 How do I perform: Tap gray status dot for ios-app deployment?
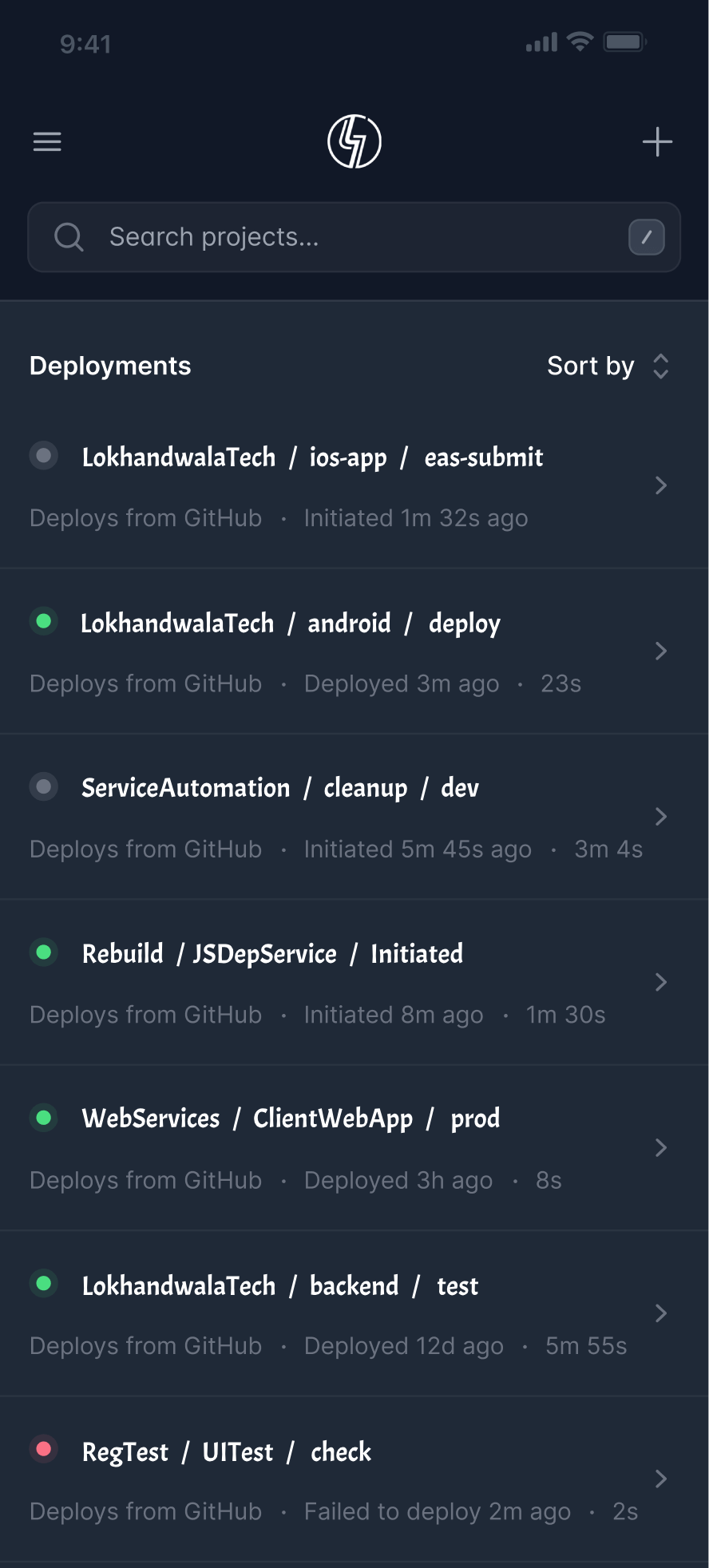(x=44, y=456)
